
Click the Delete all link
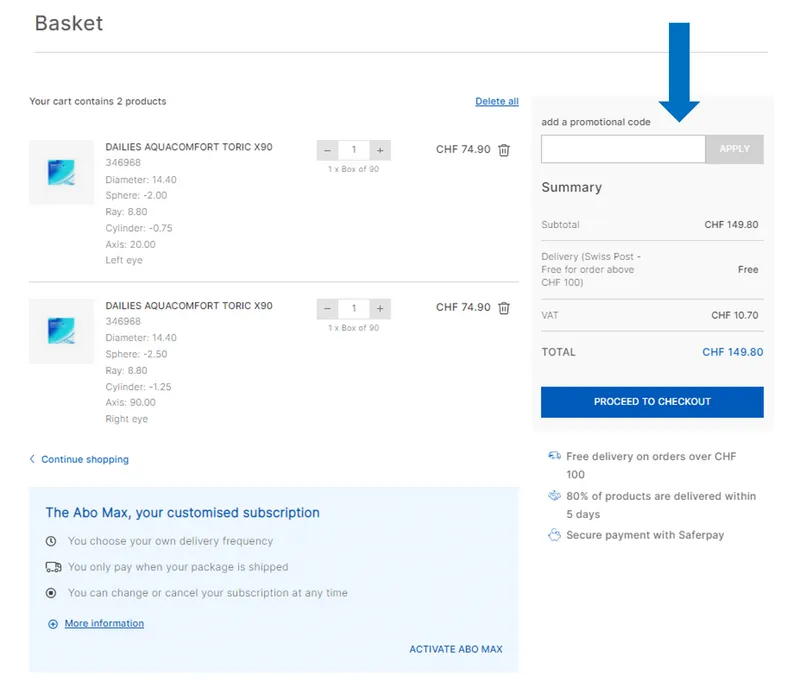(497, 102)
